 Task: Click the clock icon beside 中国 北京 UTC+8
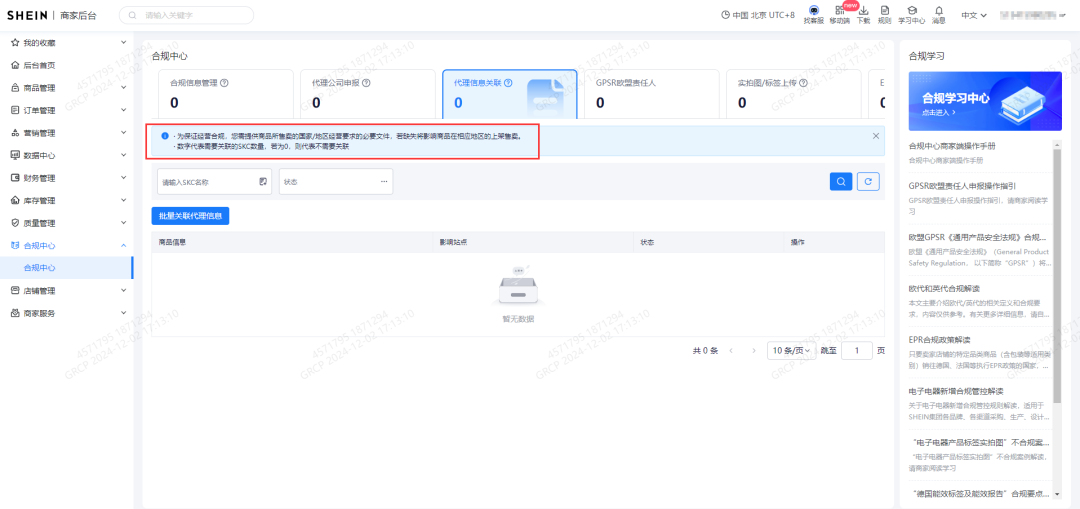click(725, 15)
